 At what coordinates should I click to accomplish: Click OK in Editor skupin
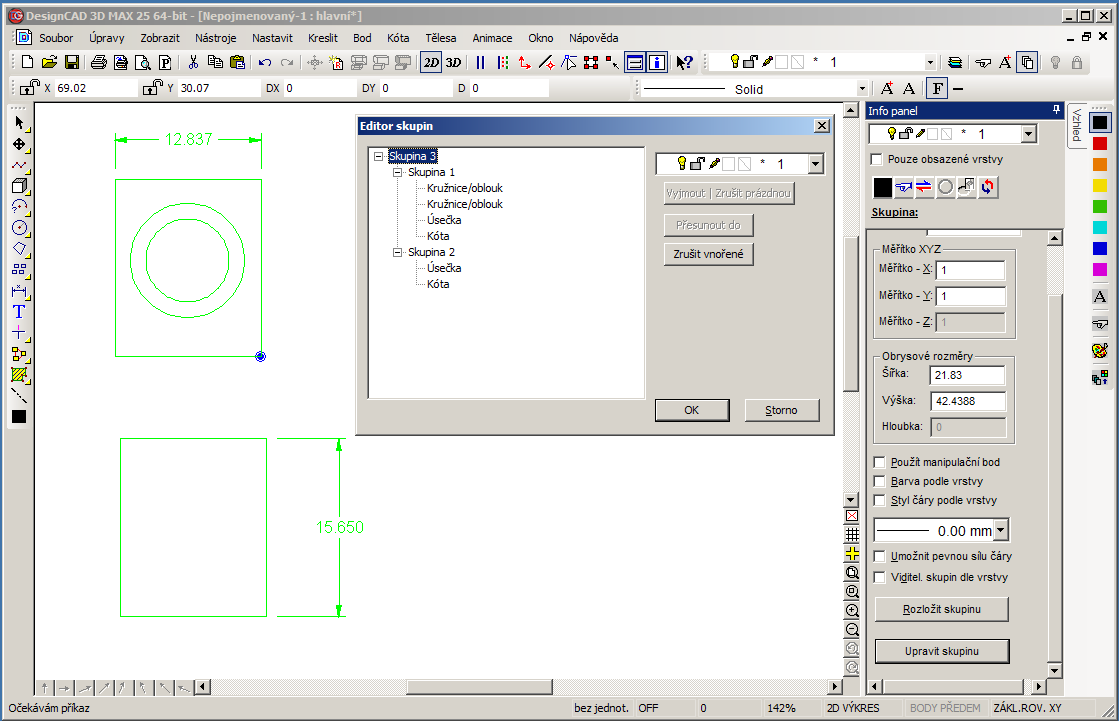692,410
